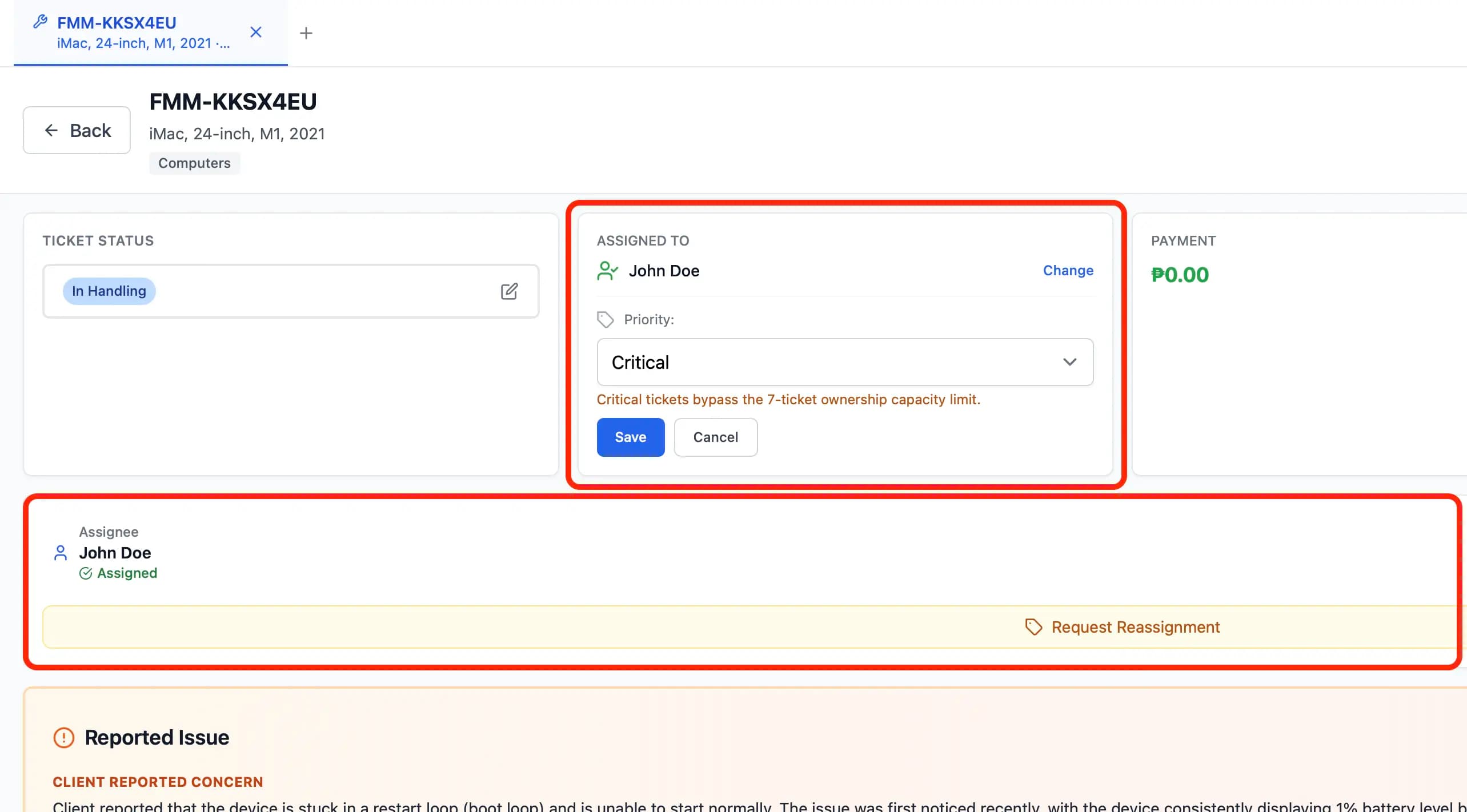Open a new tab with the plus icon

306,33
